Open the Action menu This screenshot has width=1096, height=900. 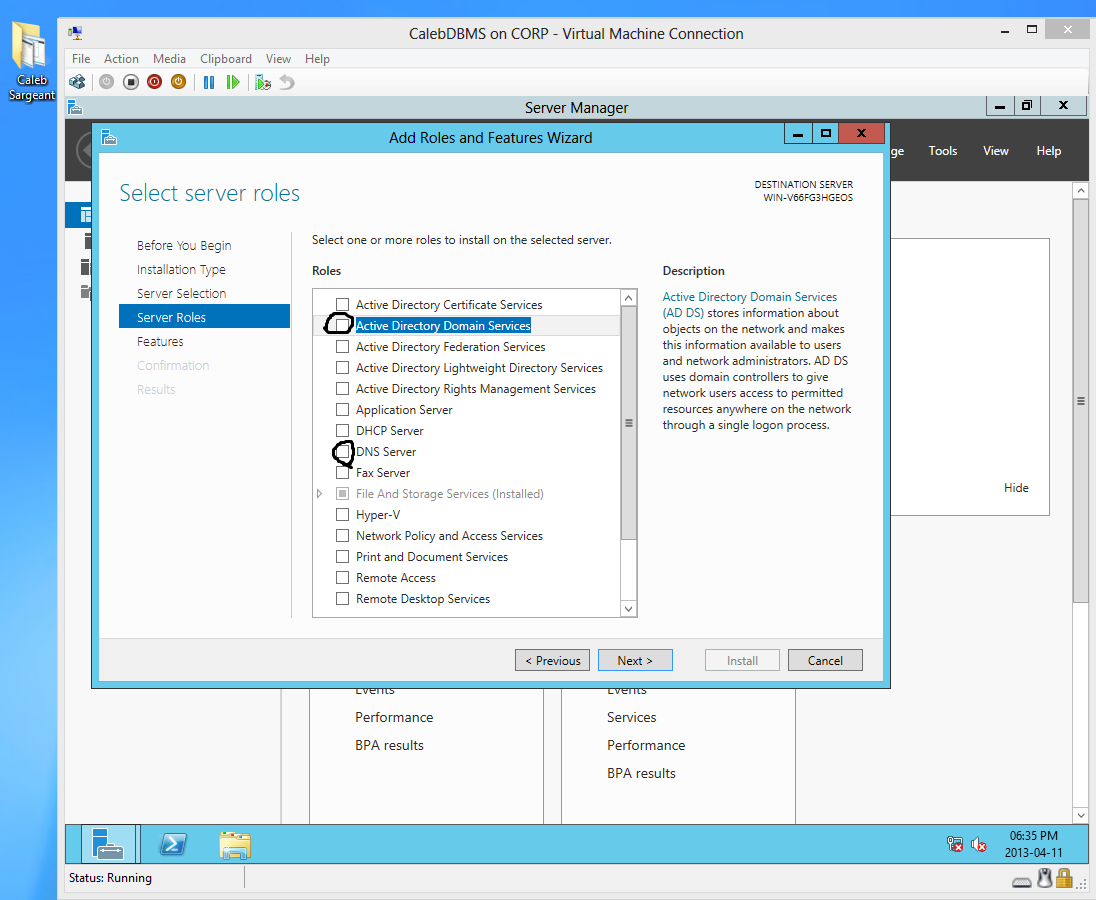[x=121, y=59]
